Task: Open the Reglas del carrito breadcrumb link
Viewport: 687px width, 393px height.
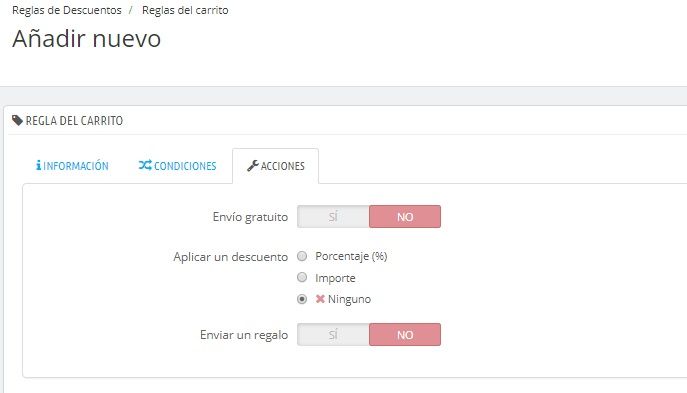Action: [185, 10]
